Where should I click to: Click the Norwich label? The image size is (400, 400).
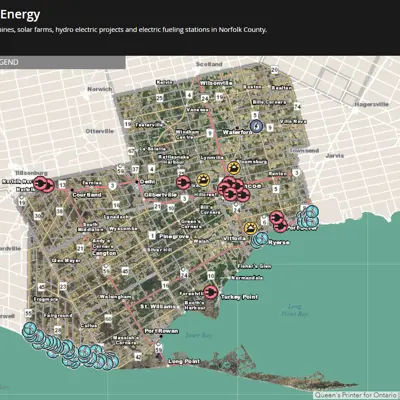100,89
